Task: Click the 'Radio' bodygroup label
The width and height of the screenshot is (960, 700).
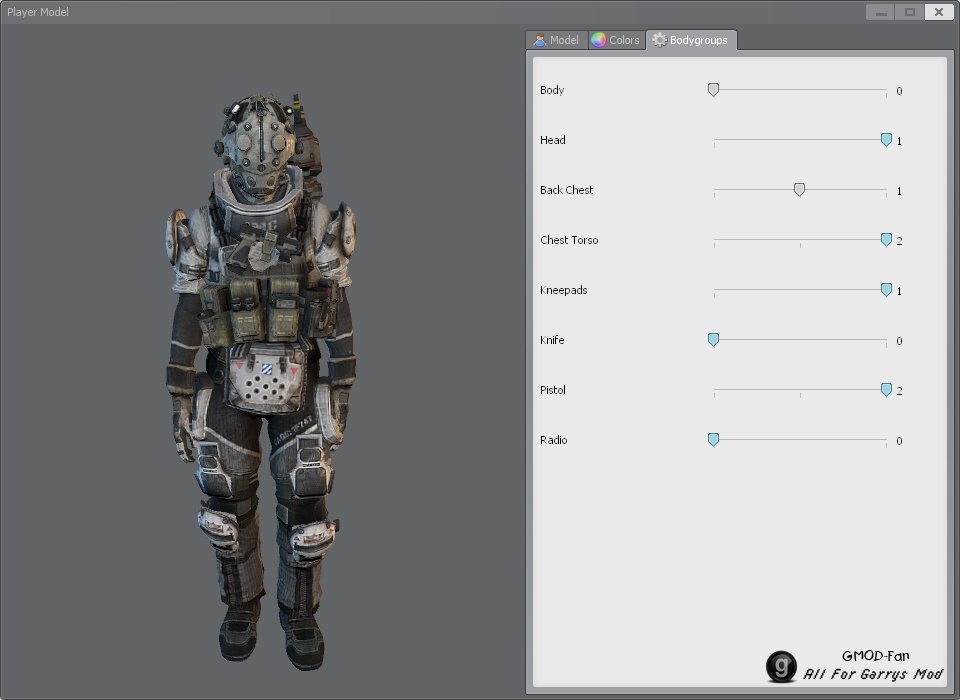Action: coord(553,440)
